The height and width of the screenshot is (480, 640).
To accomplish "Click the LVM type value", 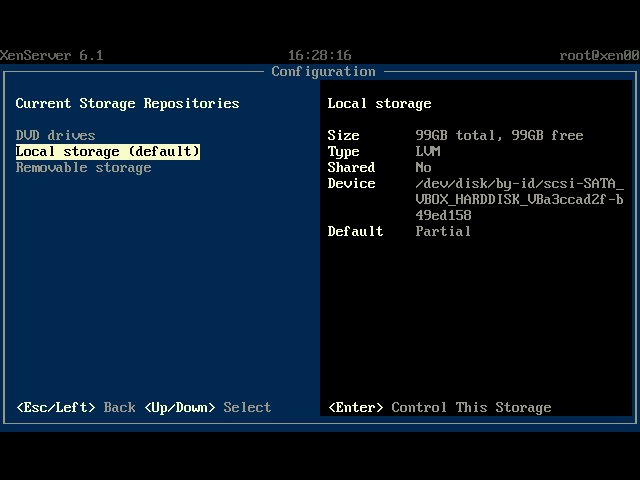I will tap(428, 151).
